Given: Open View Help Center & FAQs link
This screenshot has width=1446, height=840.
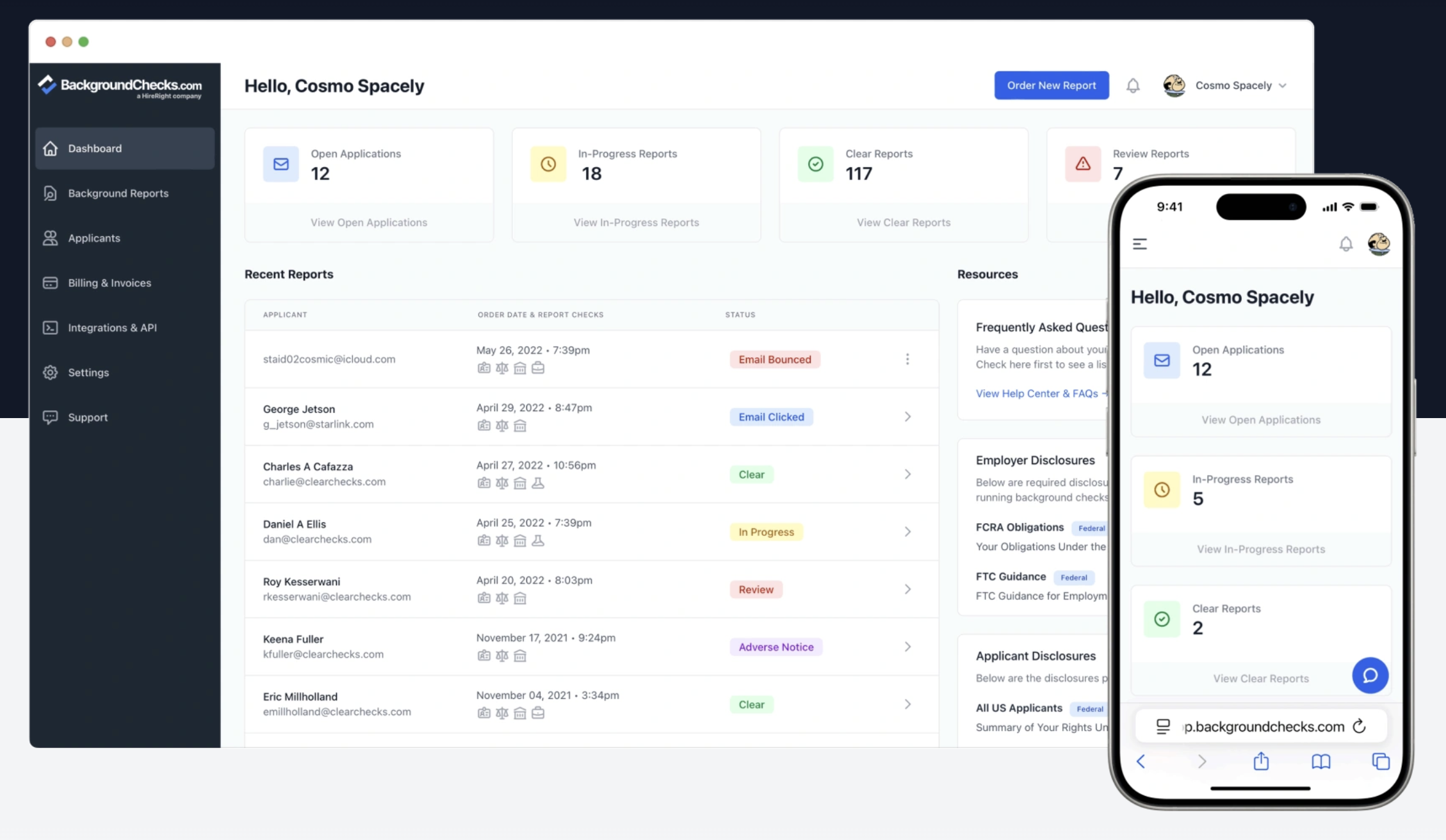Looking at the screenshot, I should tap(1036, 393).
